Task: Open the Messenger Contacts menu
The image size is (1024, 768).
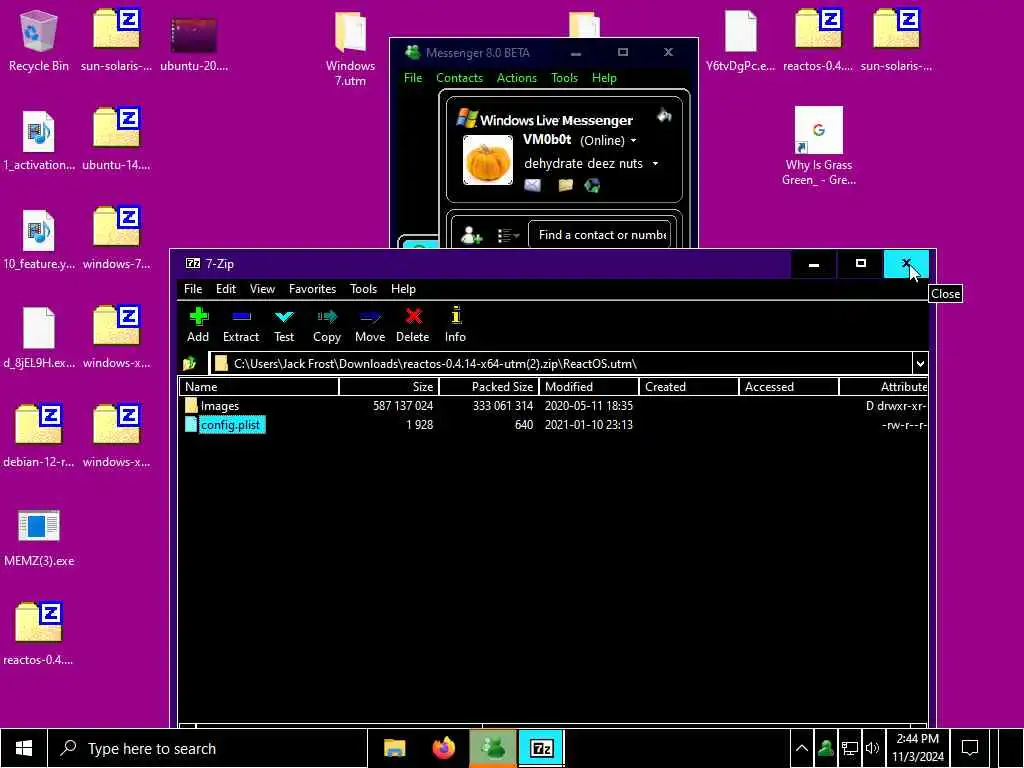Action: pyautogui.click(x=459, y=78)
